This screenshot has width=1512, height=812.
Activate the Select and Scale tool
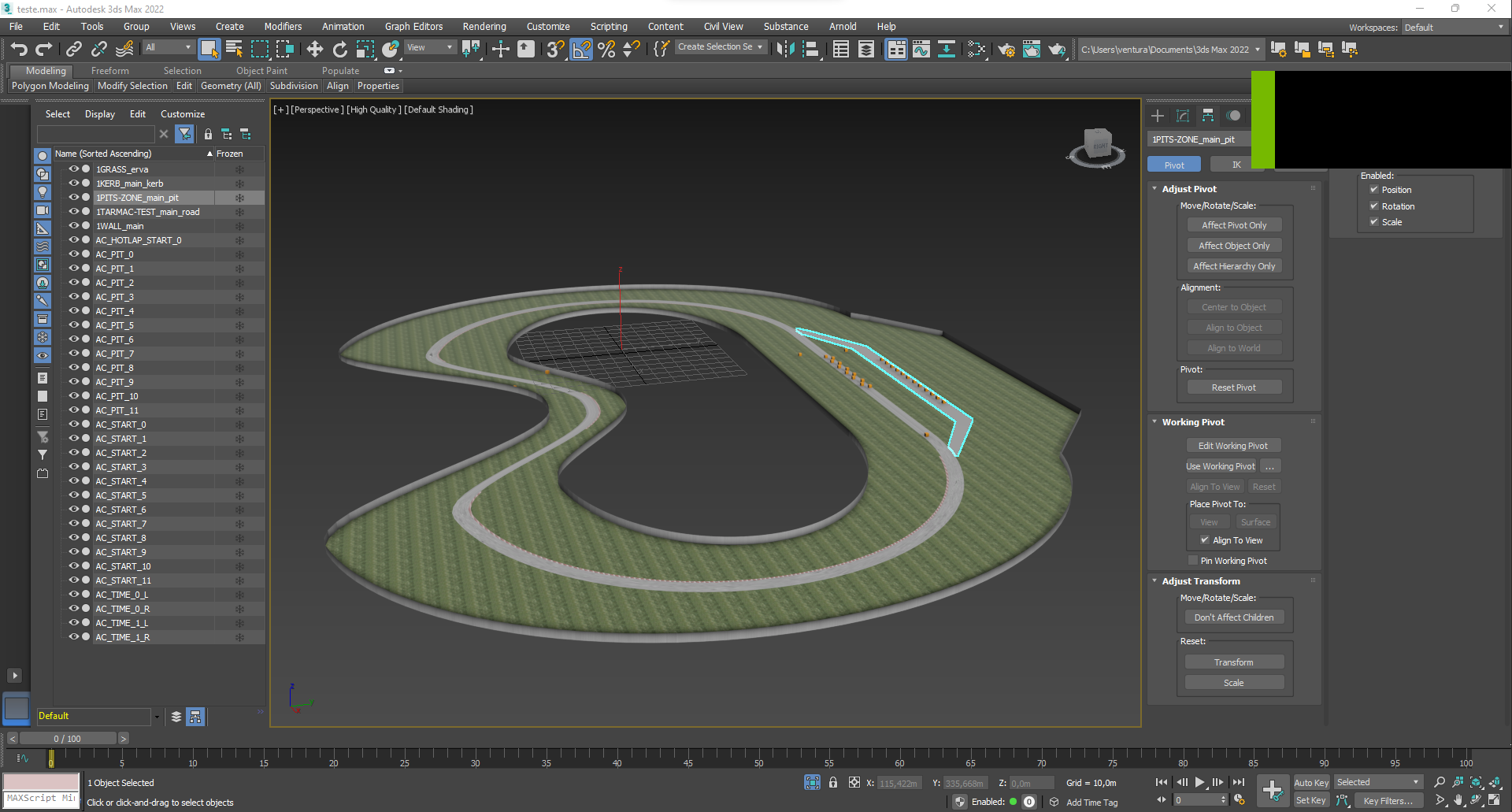365,50
